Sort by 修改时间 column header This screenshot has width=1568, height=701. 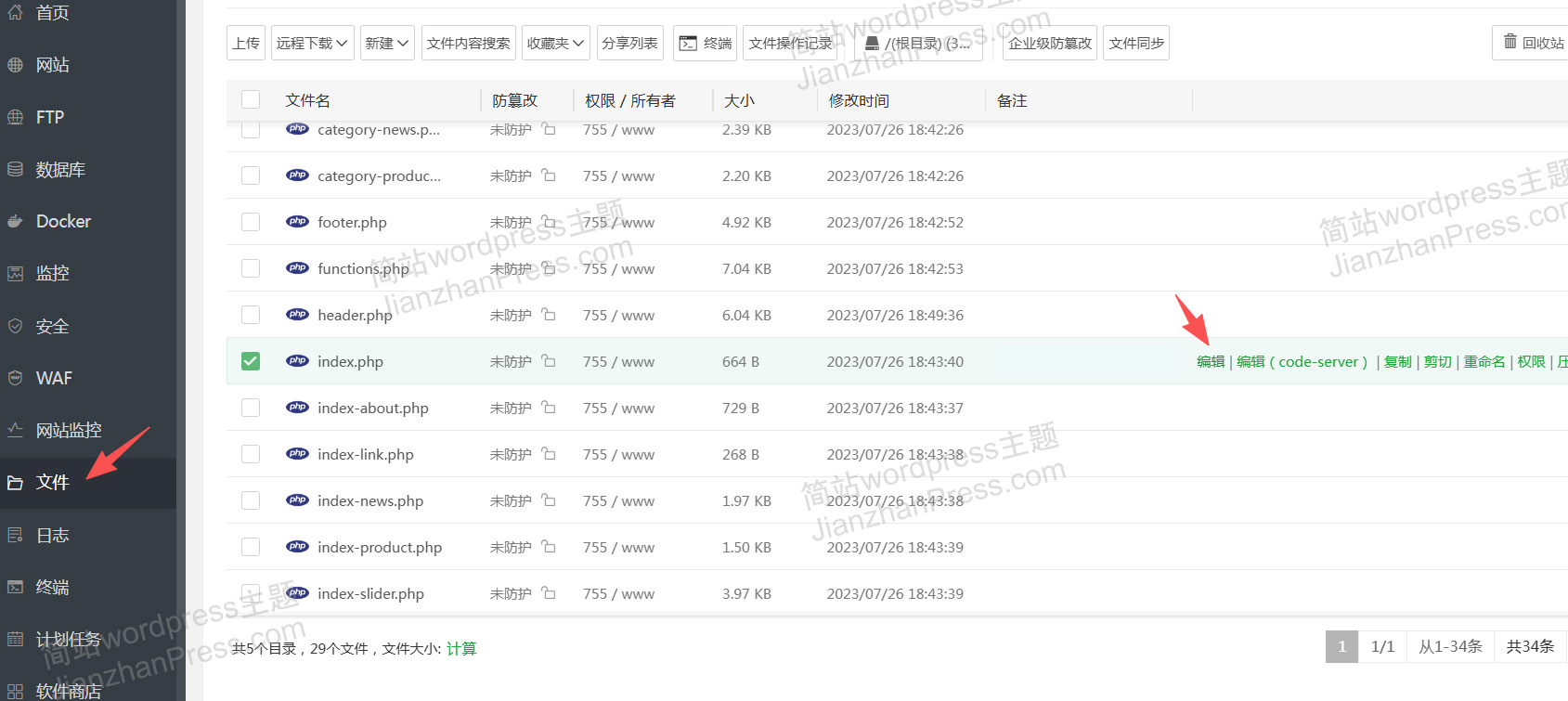[x=859, y=100]
